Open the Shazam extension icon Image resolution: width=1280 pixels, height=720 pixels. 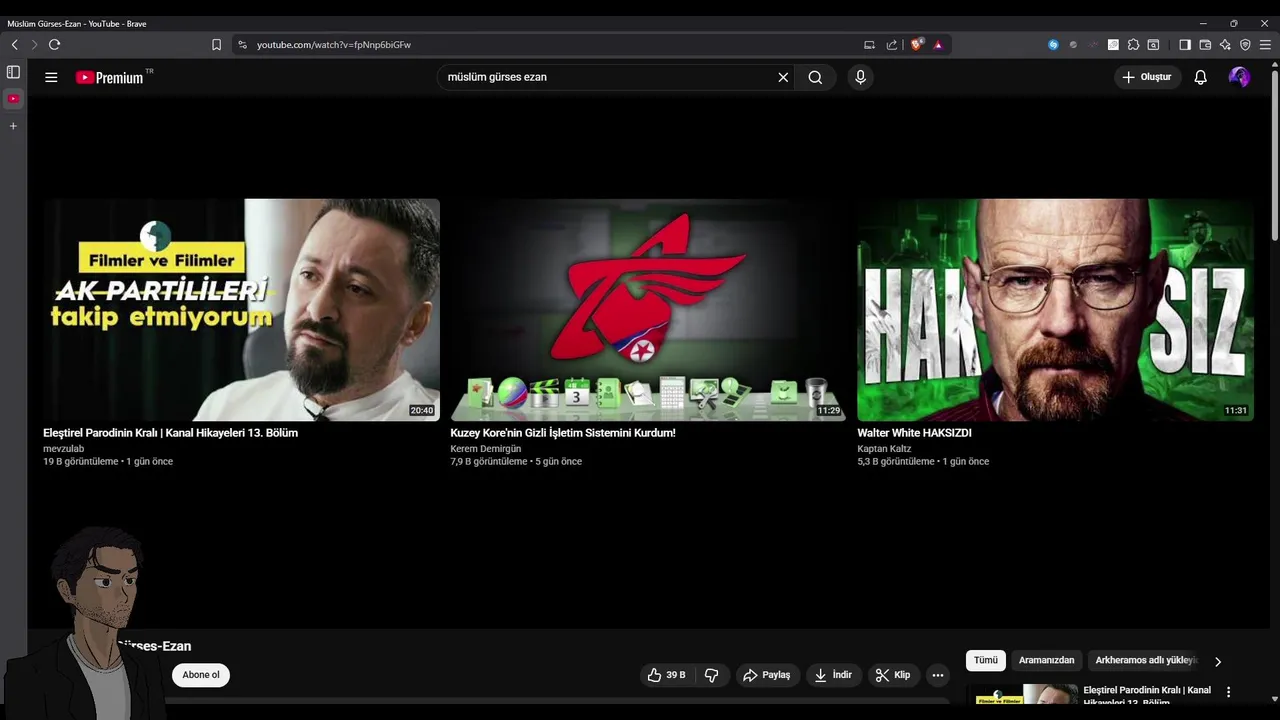[x=1053, y=44]
